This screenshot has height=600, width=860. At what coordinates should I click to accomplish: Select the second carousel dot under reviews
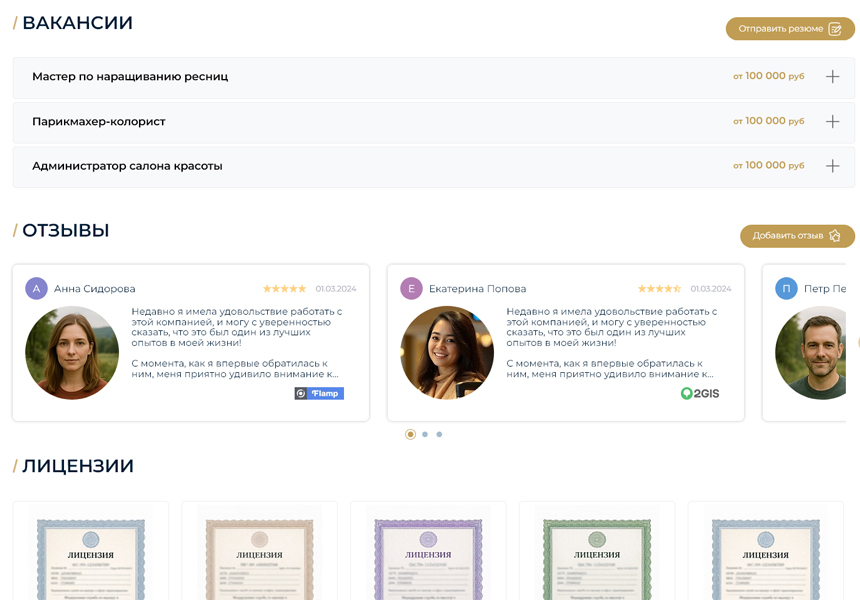pos(424,434)
